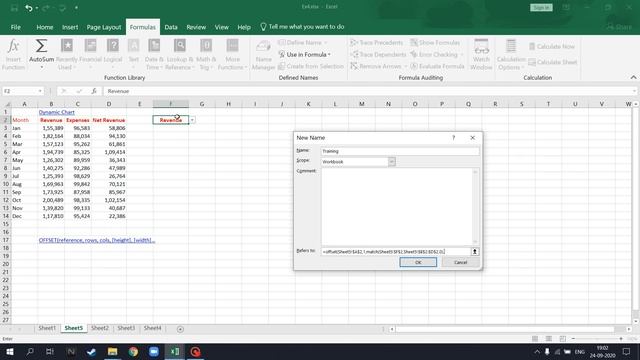Click the horizontal scrollbar at bottom
The height and width of the screenshot is (360, 640).
click(504, 329)
